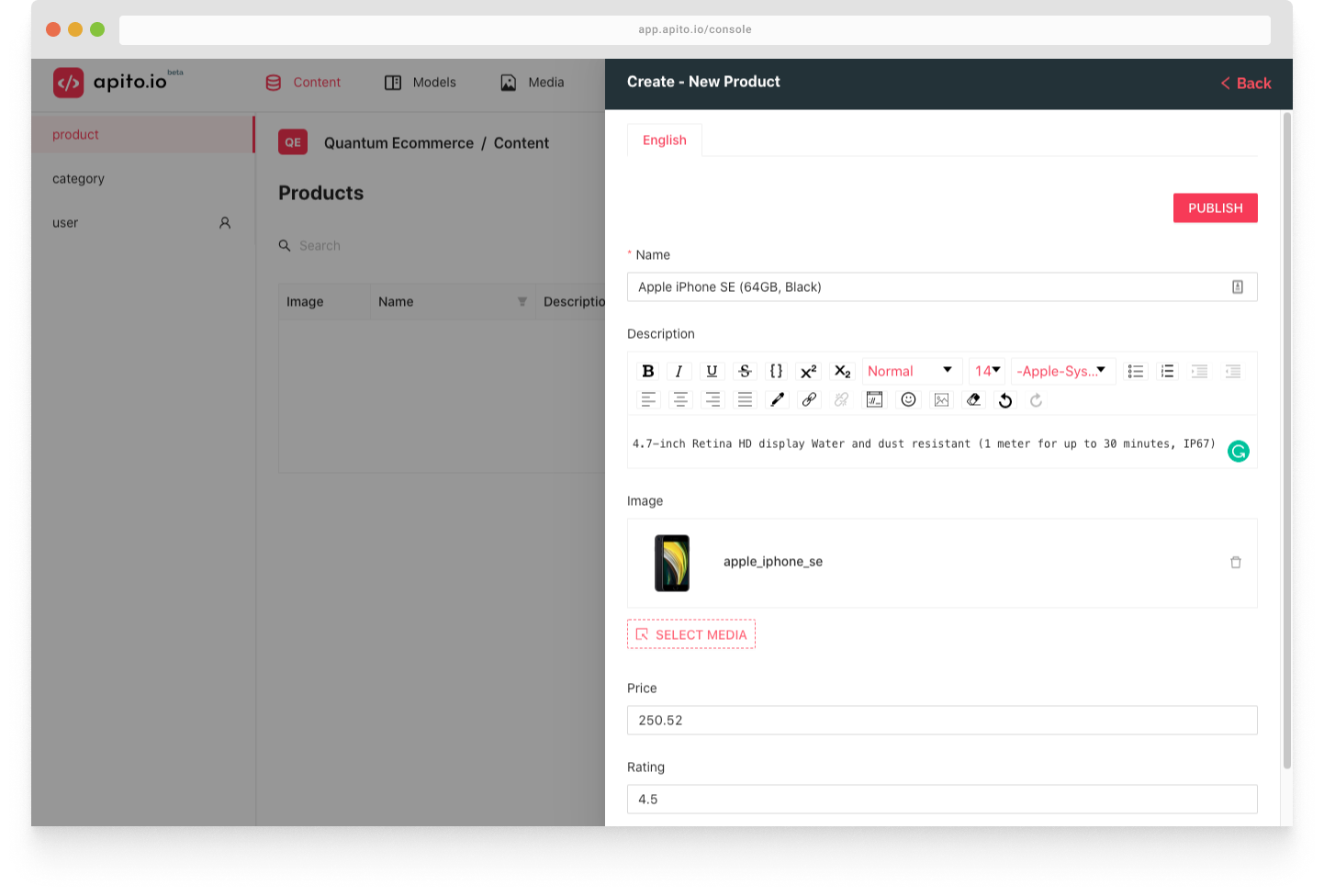Open the Name column filter icon

click(522, 302)
